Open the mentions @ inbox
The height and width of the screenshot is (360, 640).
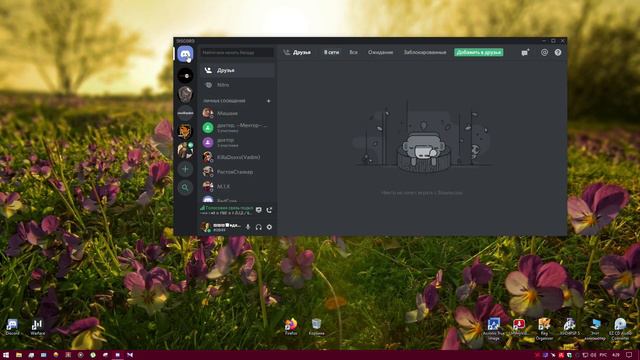[x=544, y=52]
